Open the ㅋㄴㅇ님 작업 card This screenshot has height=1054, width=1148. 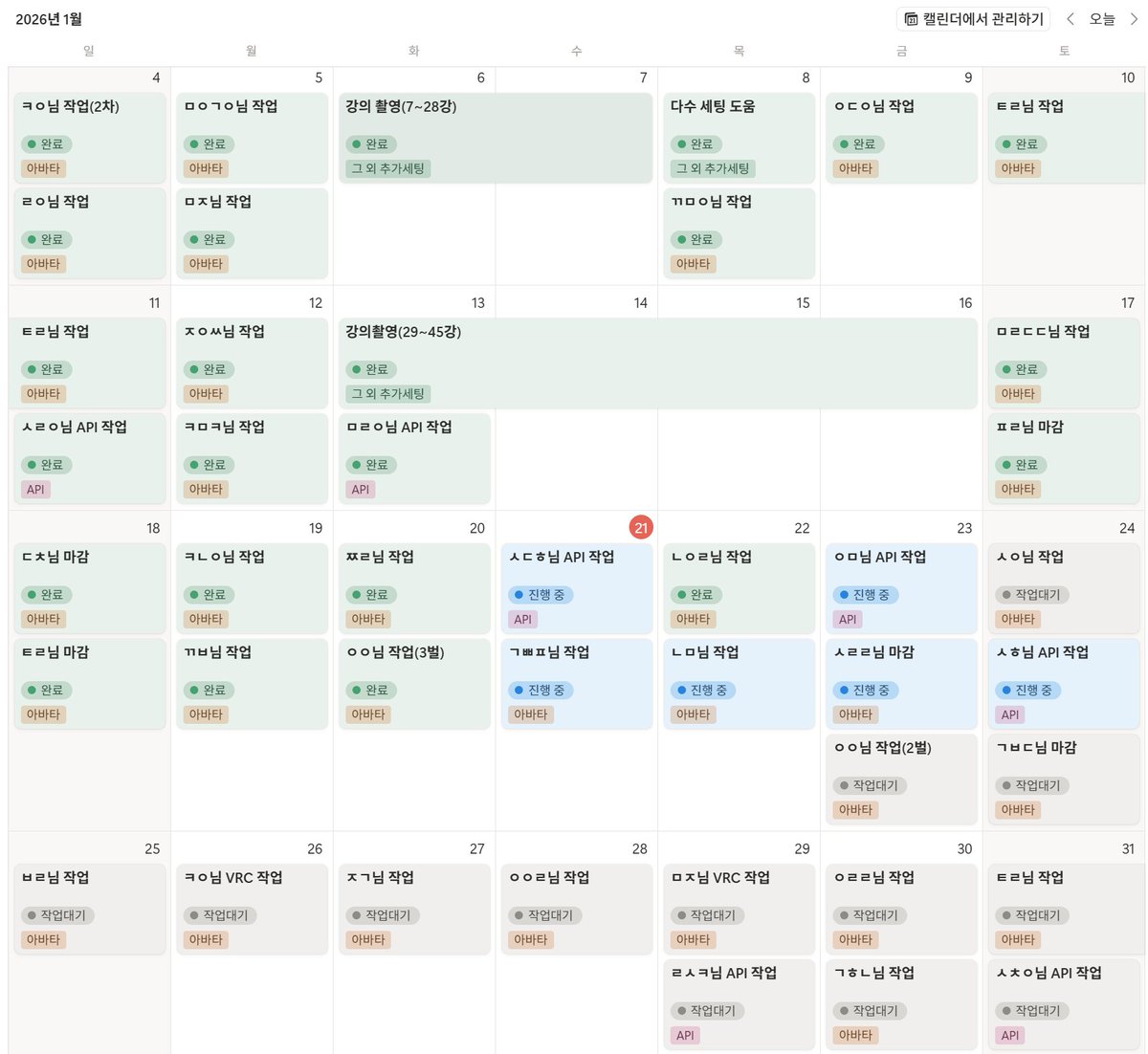252,588
